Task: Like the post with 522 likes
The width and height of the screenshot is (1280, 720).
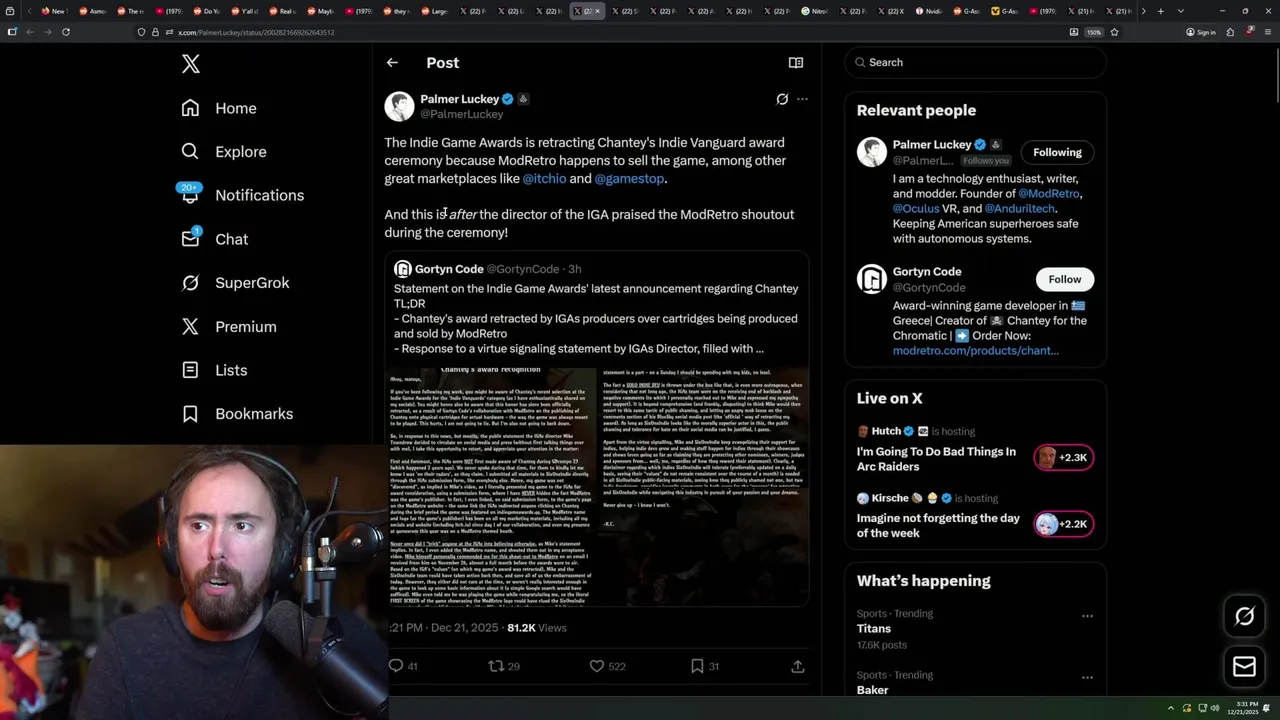Action: (609, 666)
